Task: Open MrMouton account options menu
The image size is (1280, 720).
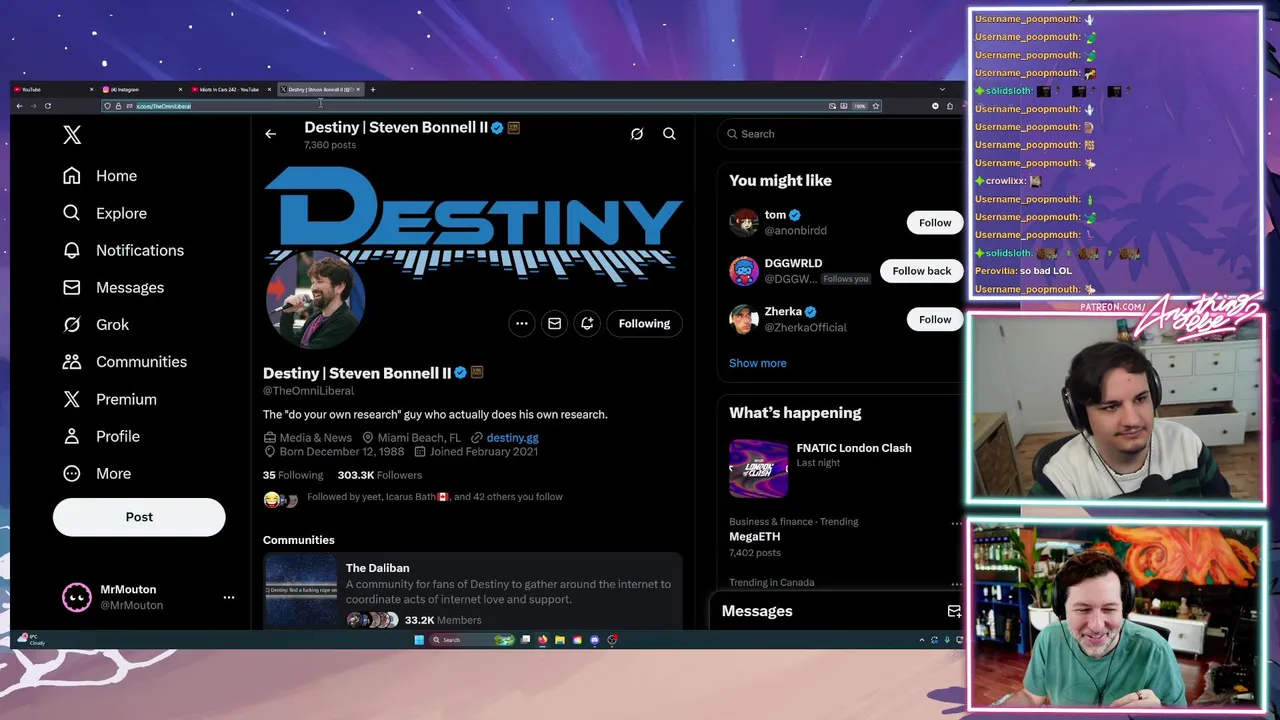Action: (x=229, y=597)
